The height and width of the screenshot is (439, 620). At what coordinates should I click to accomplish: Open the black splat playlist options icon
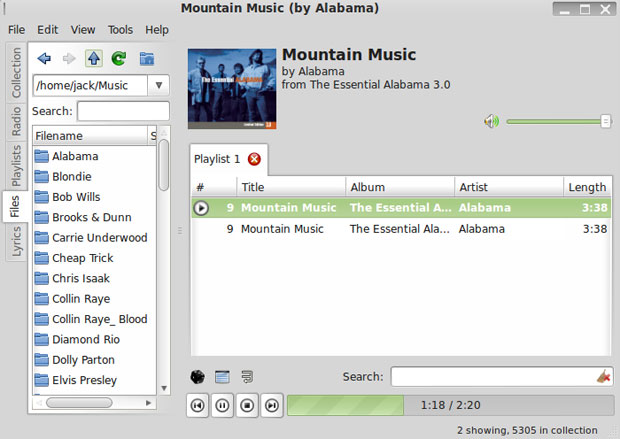(x=198, y=377)
